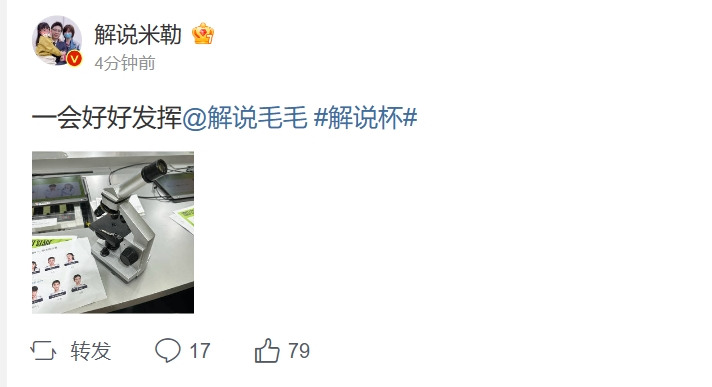This screenshot has width=712, height=387.
Task: Click the microscope eyepiece in the photo
Action: coord(154,171)
